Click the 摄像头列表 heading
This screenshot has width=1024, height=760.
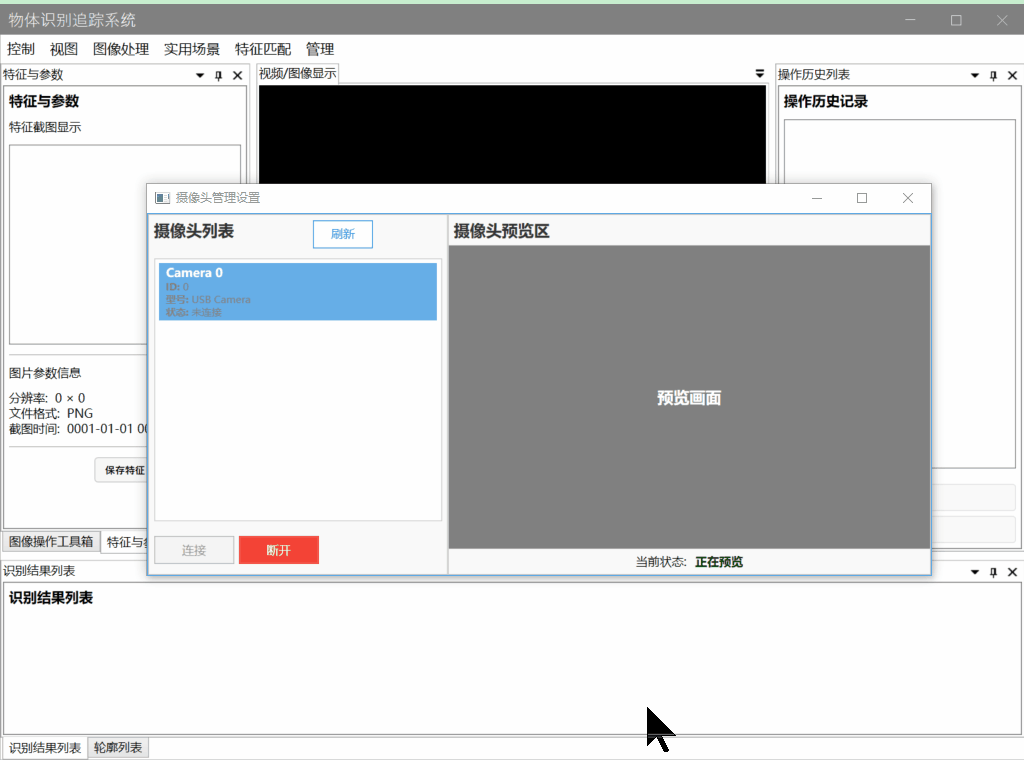(194, 231)
